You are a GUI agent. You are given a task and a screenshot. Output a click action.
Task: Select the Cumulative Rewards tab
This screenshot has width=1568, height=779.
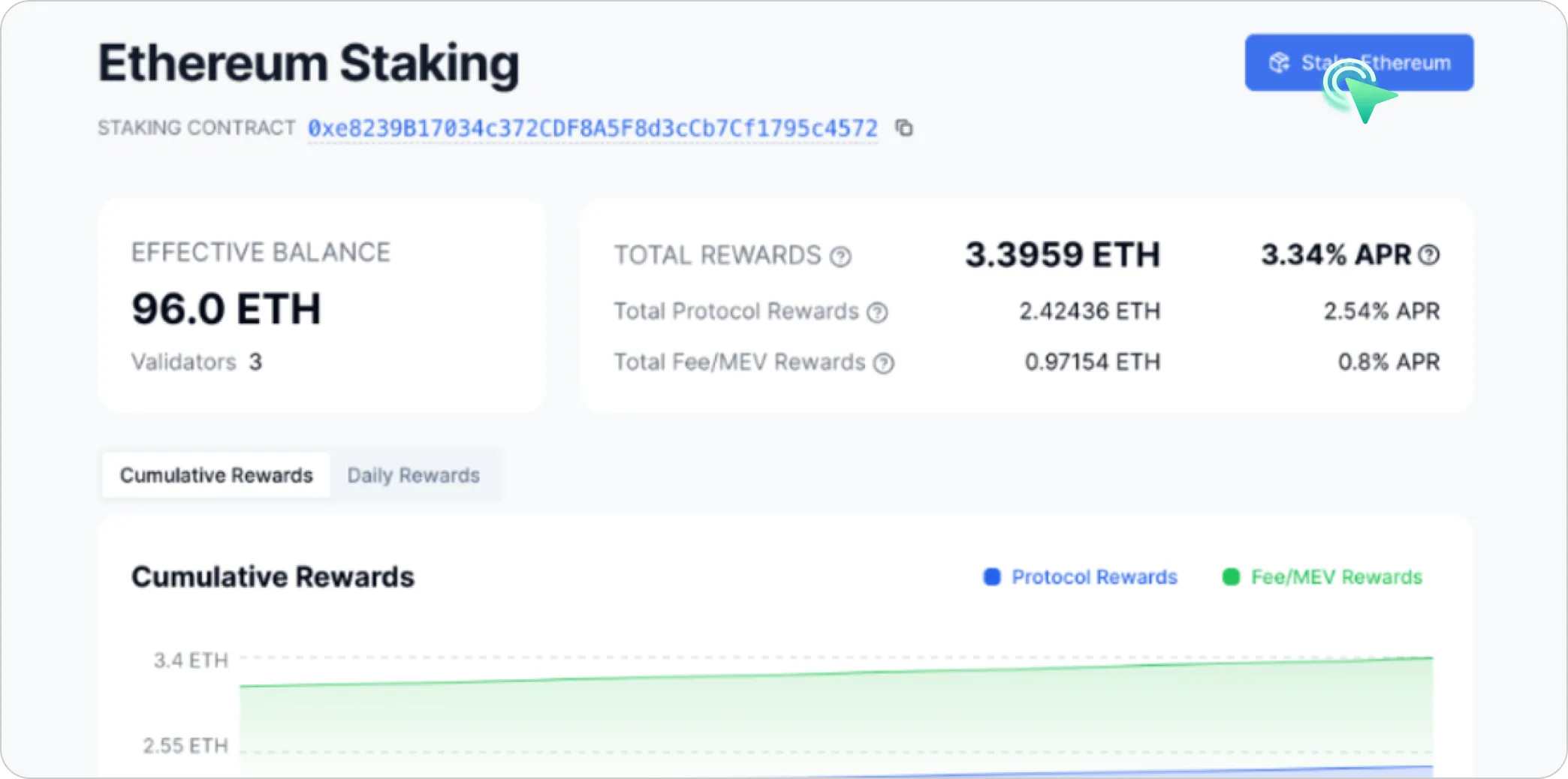(216, 476)
